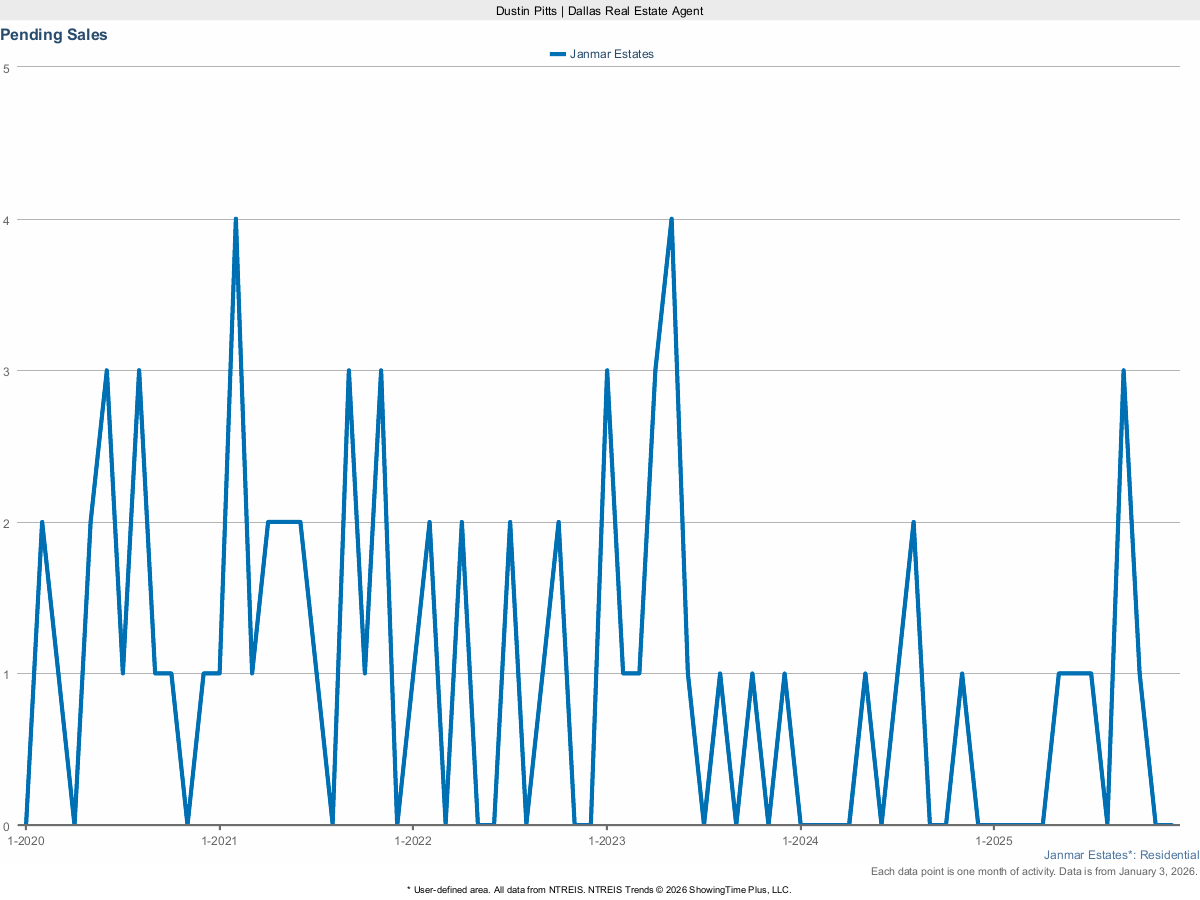This screenshot has height=900, width=1200.
Task: Open the Janmar Estates*: Residential link
Action: click(1122, 855)
